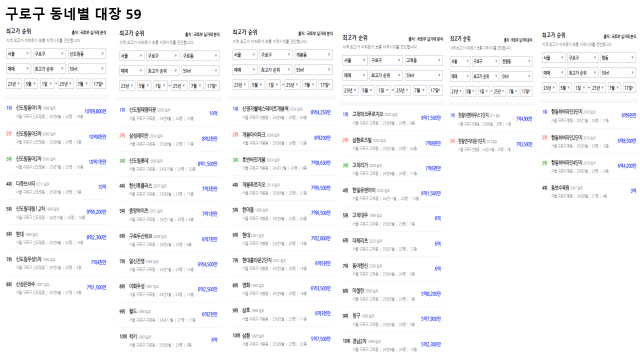
Task: Select the 2위 개봉아이파크 listing
Action: coord(282,138)
